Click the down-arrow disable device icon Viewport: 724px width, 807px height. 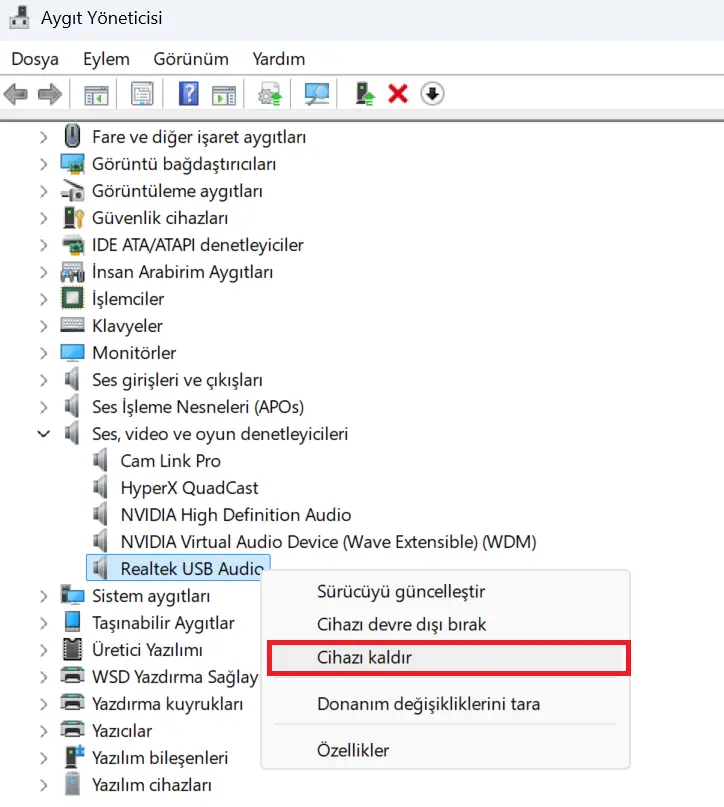tap(432, 94)
